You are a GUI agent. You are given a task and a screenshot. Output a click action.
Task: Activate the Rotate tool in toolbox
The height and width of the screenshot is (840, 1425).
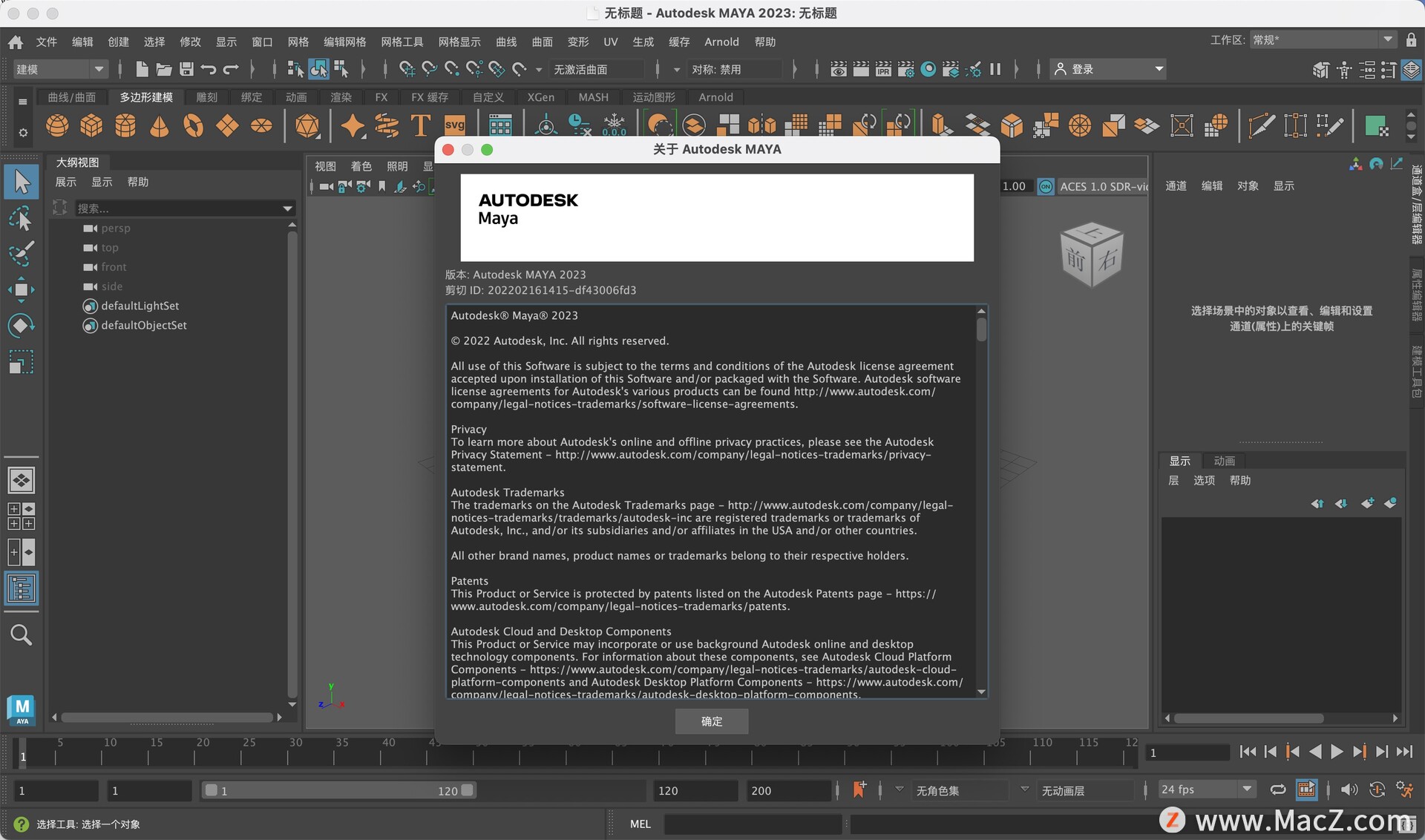22,325
